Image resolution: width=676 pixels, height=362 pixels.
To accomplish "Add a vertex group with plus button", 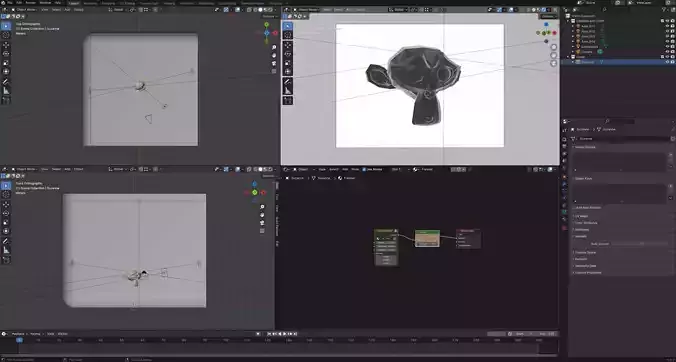I will 670,154.
